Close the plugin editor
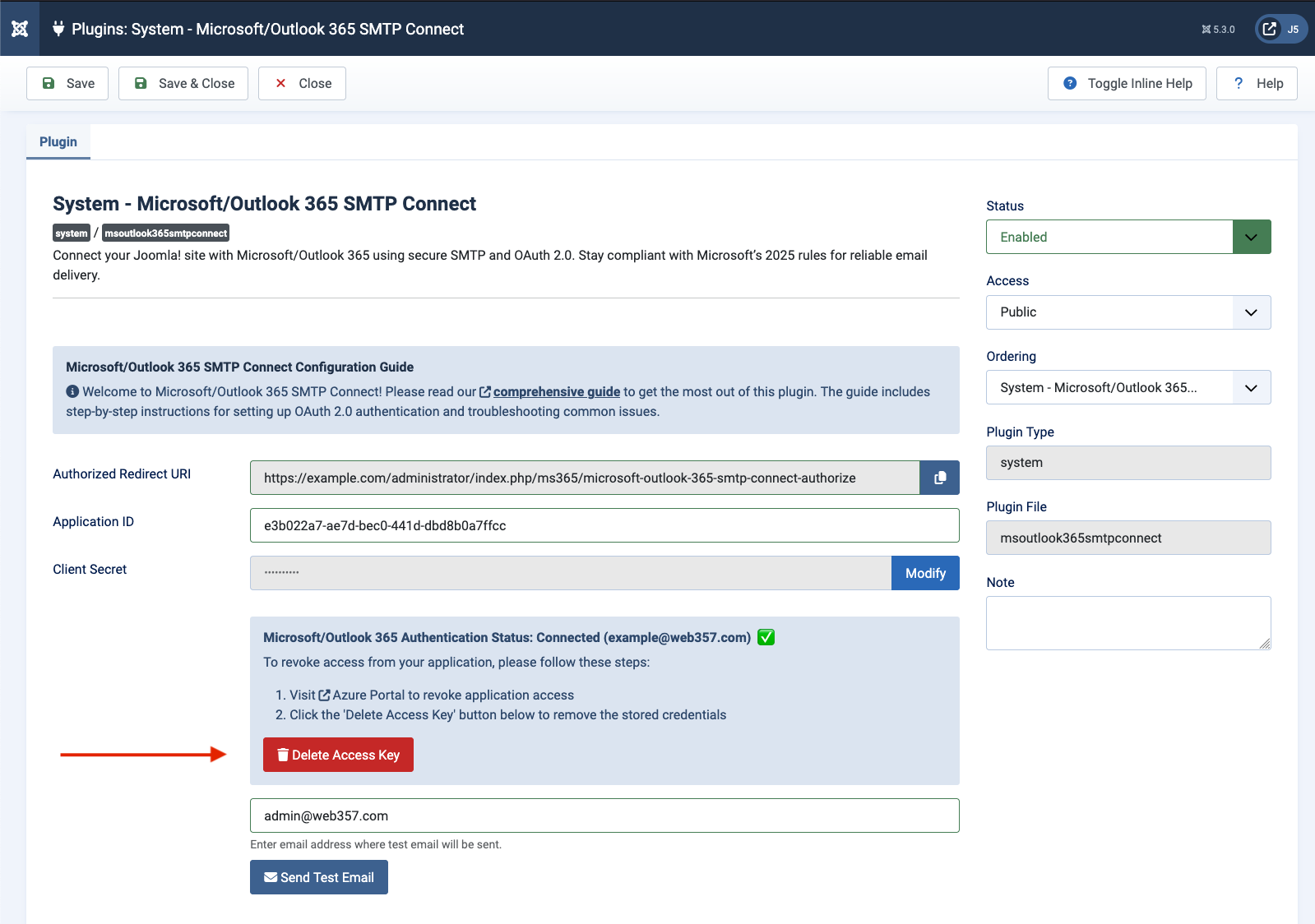This screenshot has height=924, width=1315. (302, 83)
